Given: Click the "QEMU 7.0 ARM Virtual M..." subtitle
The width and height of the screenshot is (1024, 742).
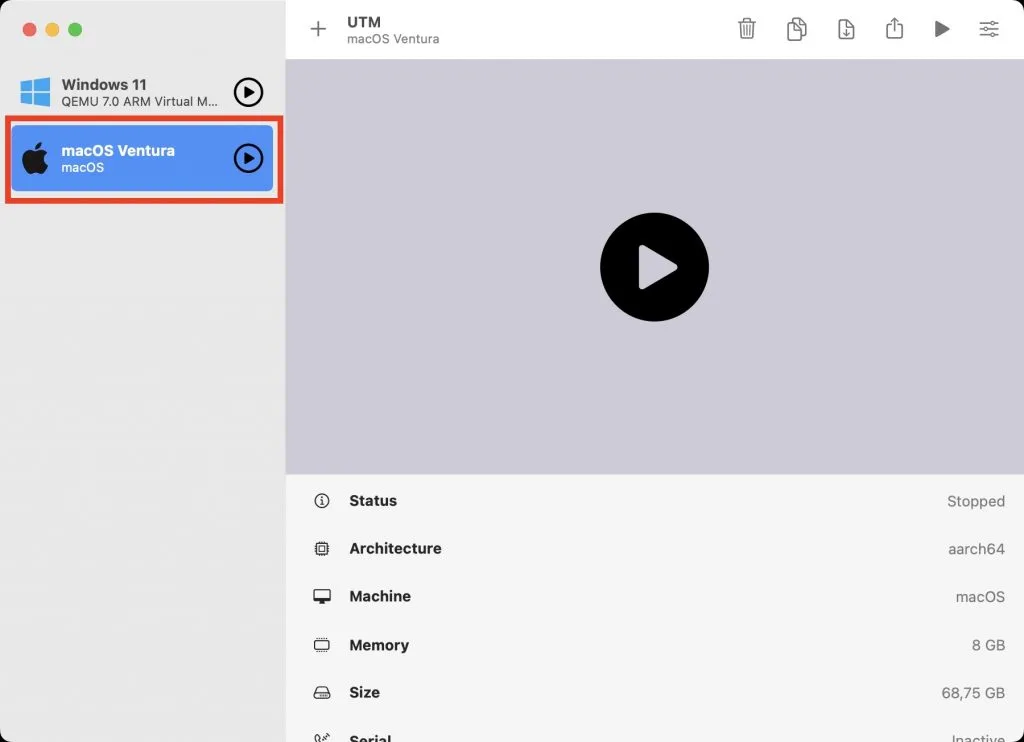Looking at the screenshot, I should (x=140, y=101).
